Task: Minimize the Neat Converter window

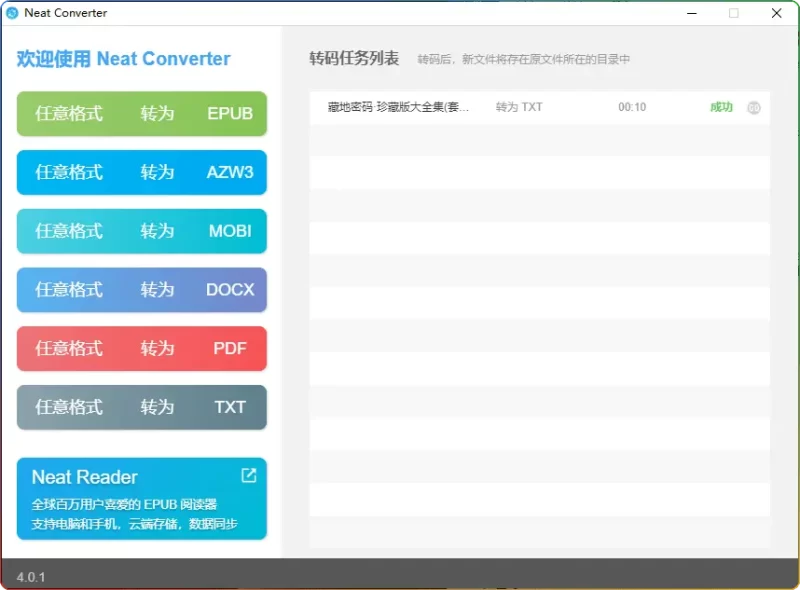Action: (x=691, y=14)
